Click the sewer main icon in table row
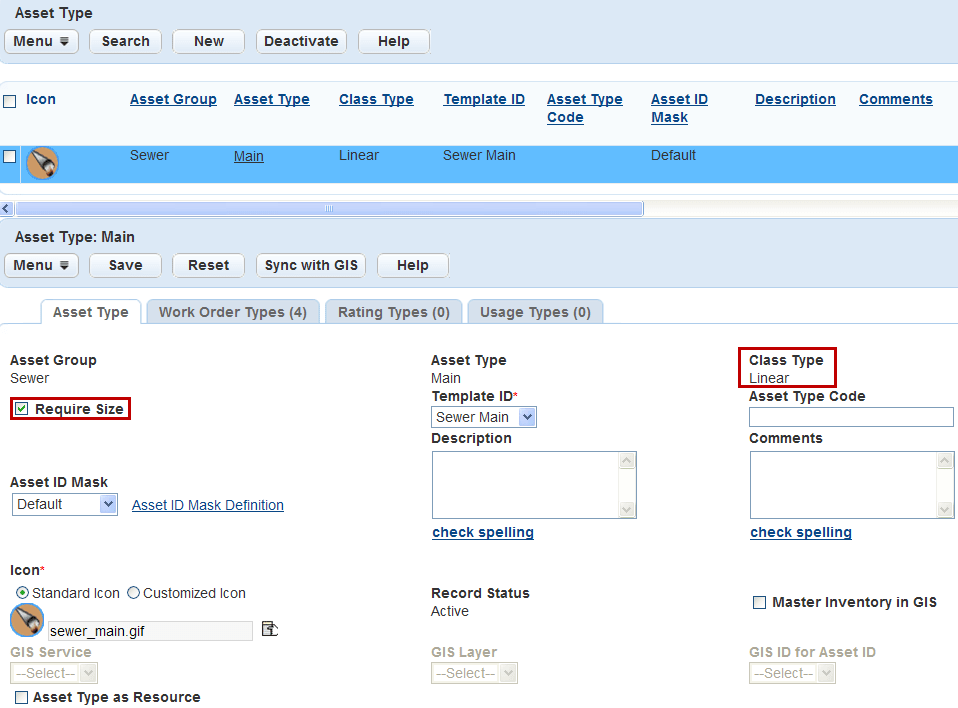The image size is (958, 708). [x=42, y=162]
